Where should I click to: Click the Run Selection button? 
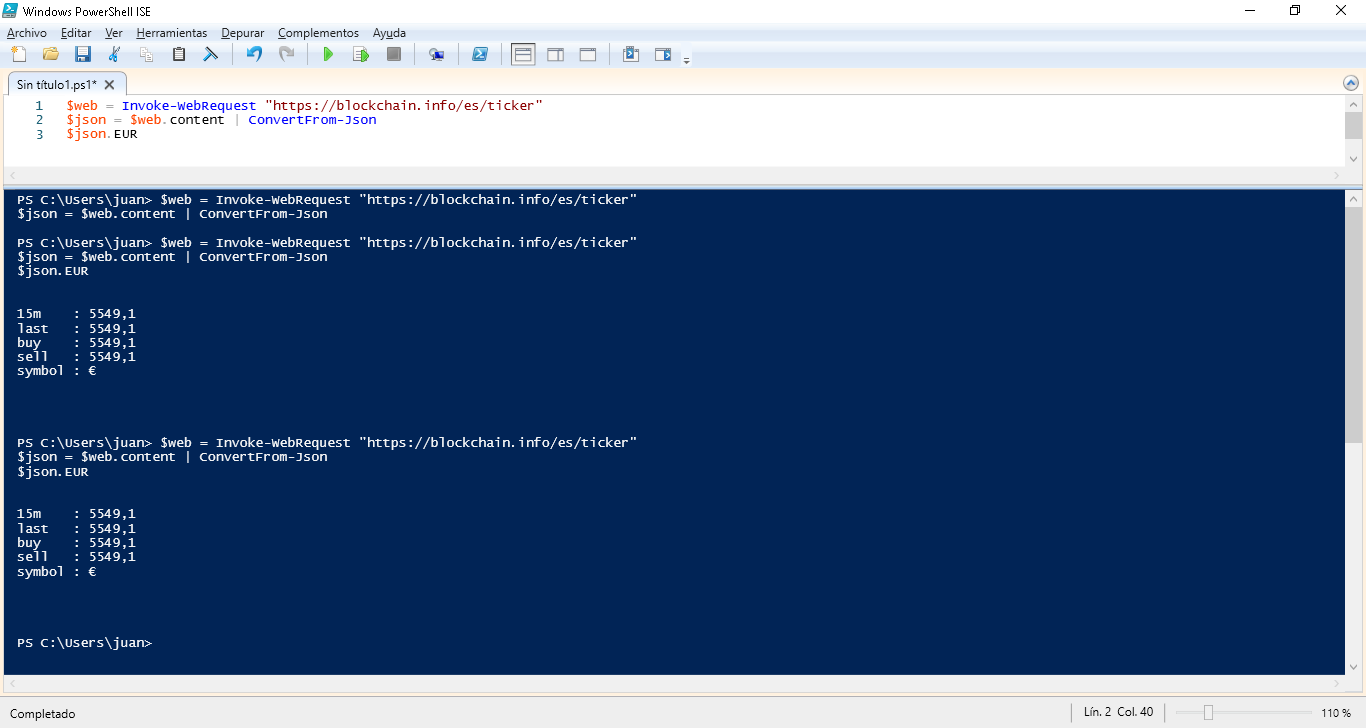click(x=360, y=54)
